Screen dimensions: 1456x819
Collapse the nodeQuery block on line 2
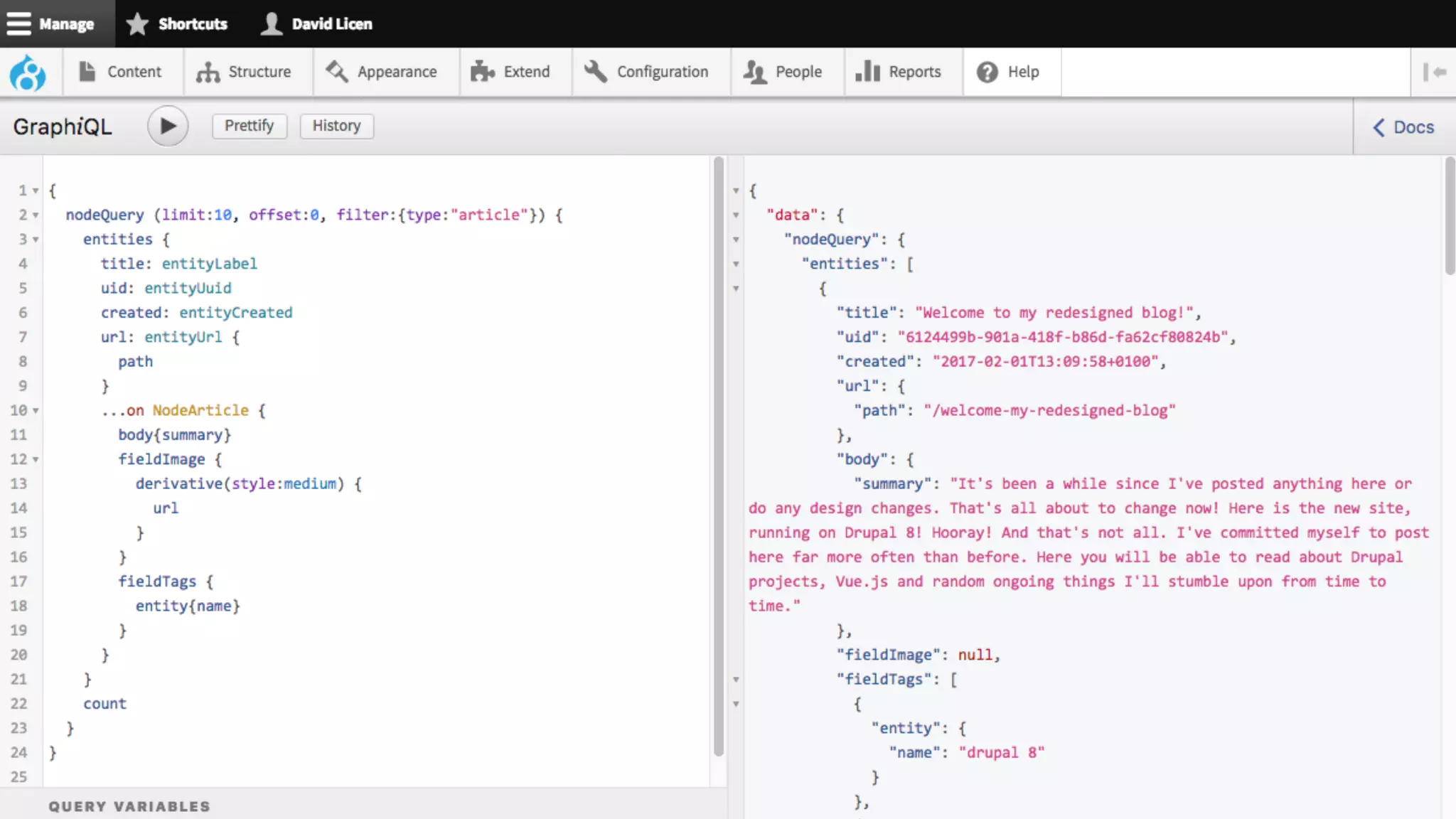coord(36,215)
